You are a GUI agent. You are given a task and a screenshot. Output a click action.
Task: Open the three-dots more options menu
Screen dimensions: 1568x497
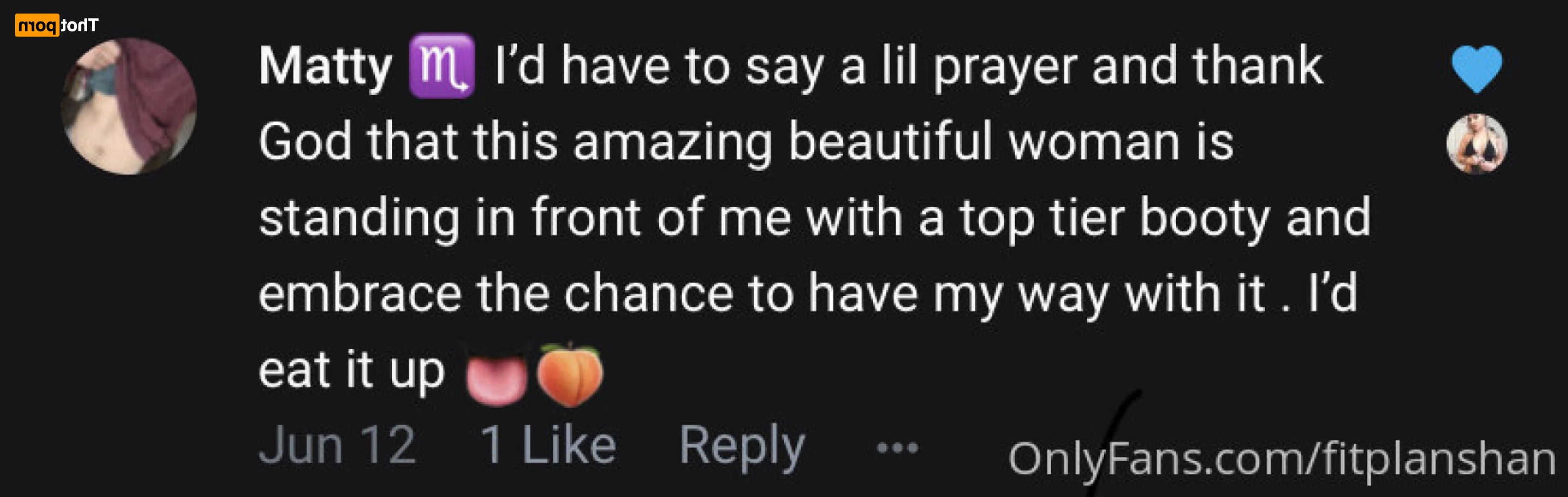(x=897, y=448)
